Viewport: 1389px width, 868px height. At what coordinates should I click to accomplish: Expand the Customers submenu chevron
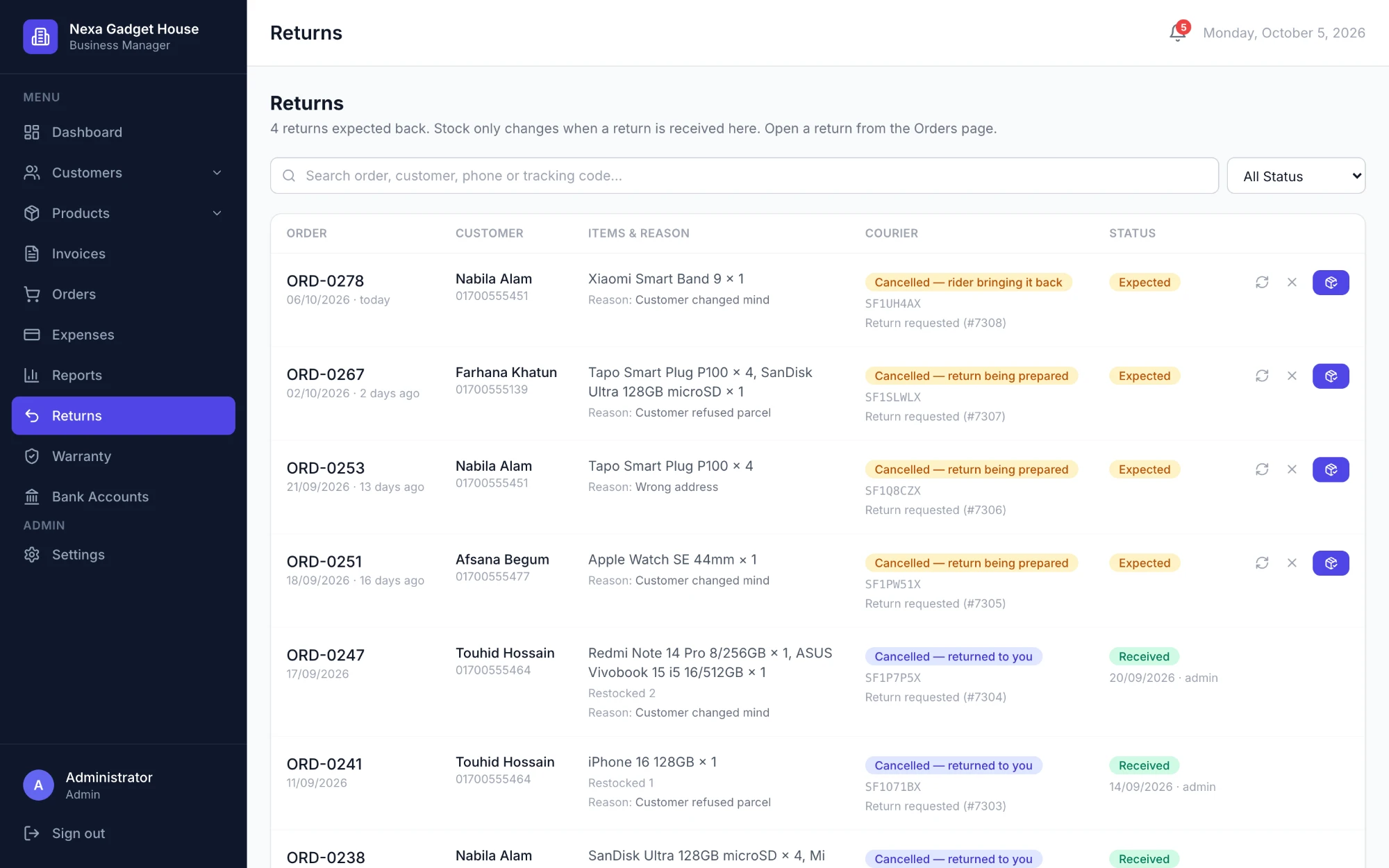[217, 173]
